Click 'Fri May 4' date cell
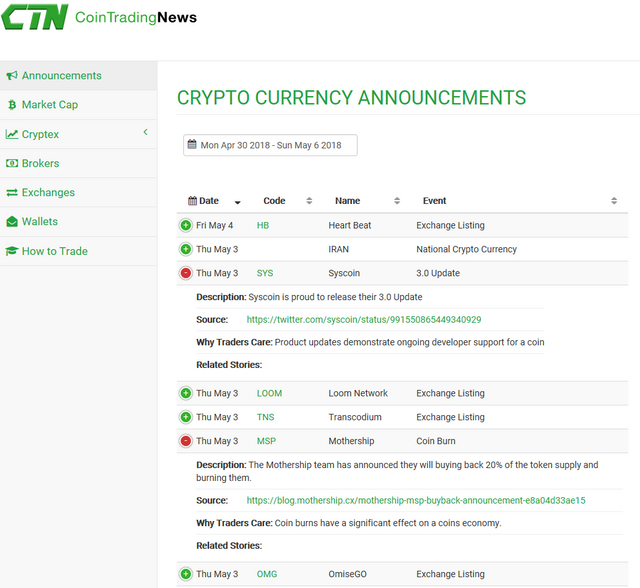 [x=214, y=225]
